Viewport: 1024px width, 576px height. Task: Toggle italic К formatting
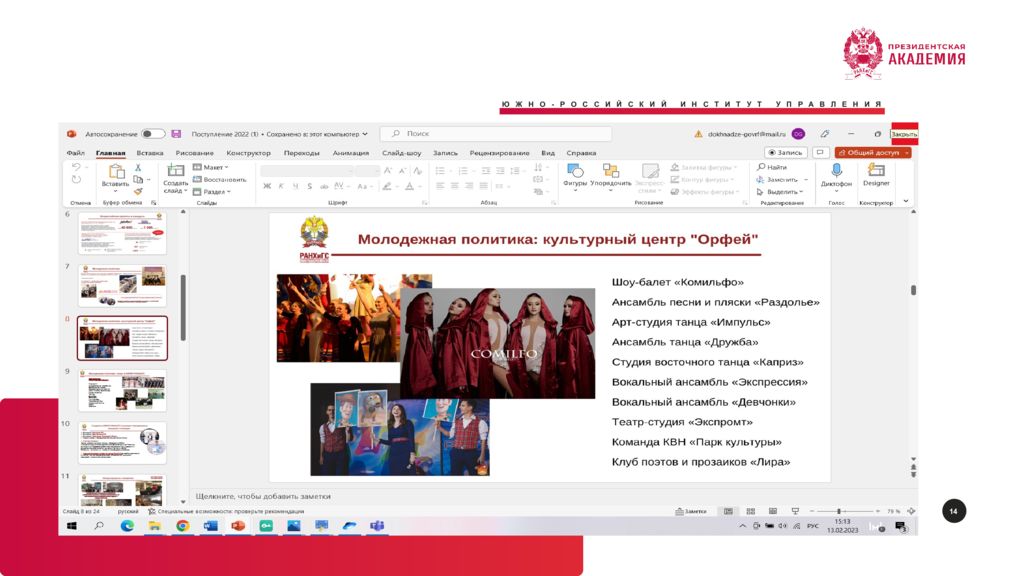(281, 187)
